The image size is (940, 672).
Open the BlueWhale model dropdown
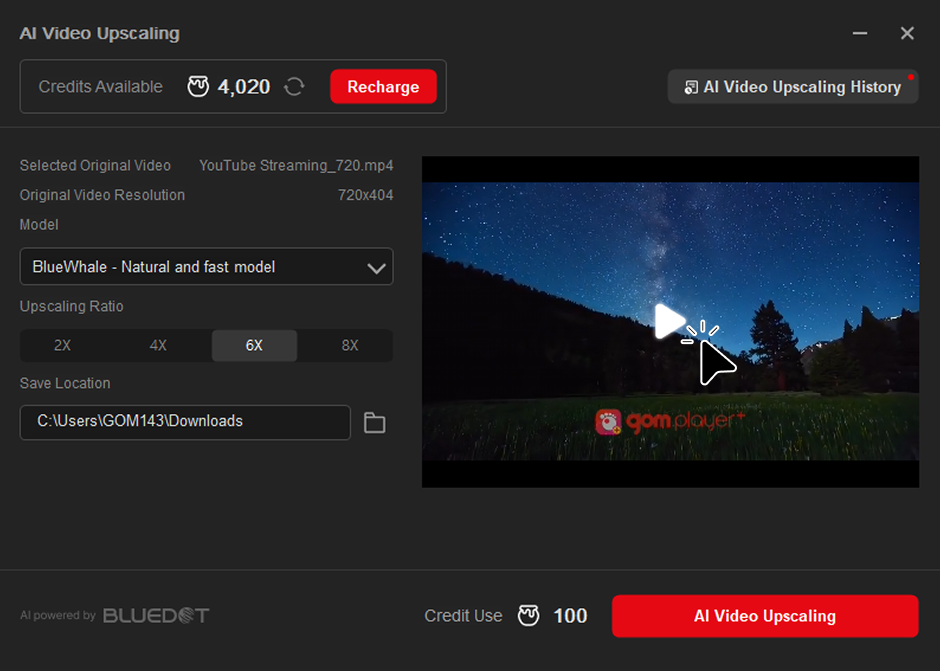tap(206, 267)
